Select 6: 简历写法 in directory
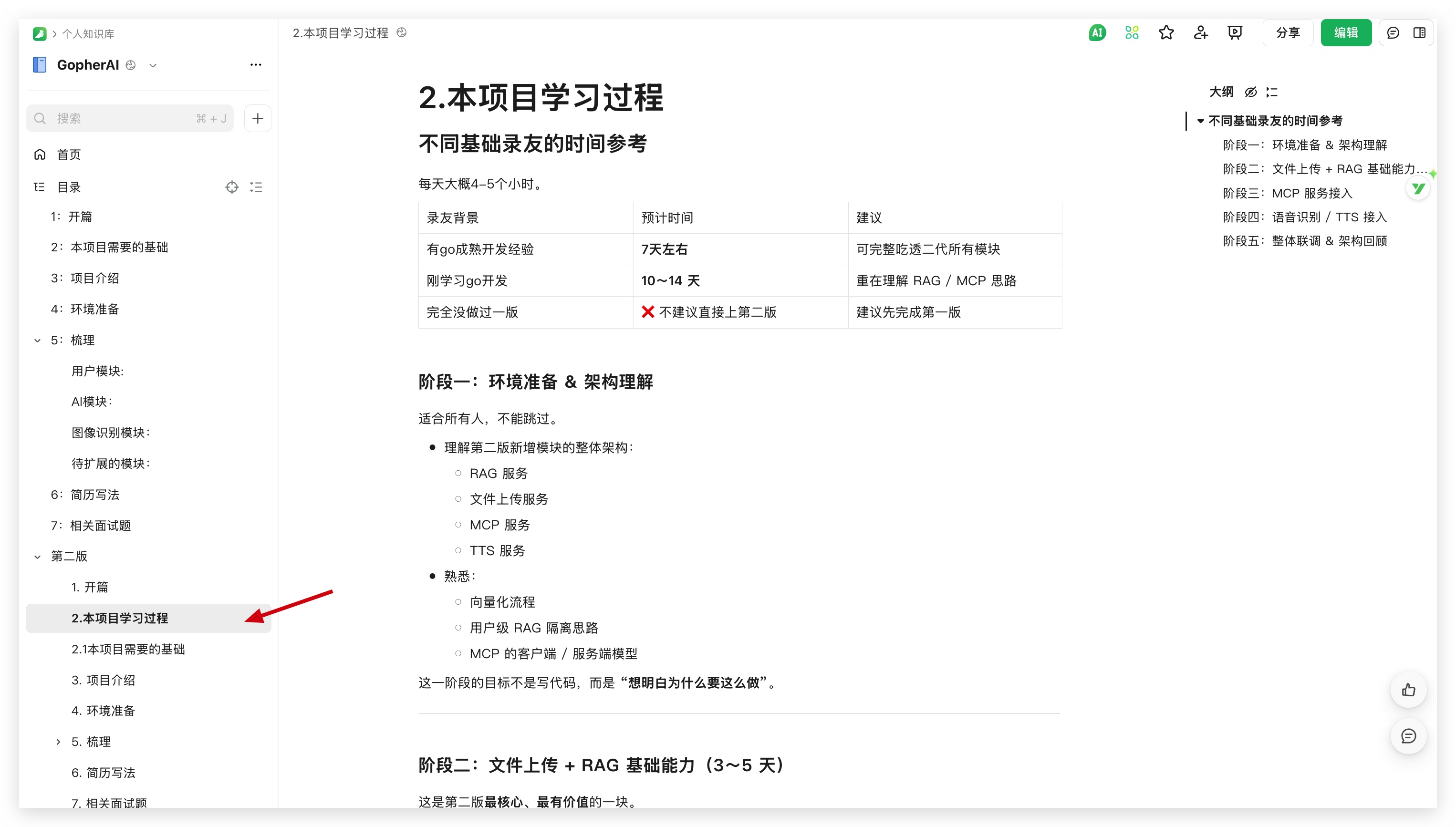The height and width of the screenshot is (827, 1456). pos(85,495)
